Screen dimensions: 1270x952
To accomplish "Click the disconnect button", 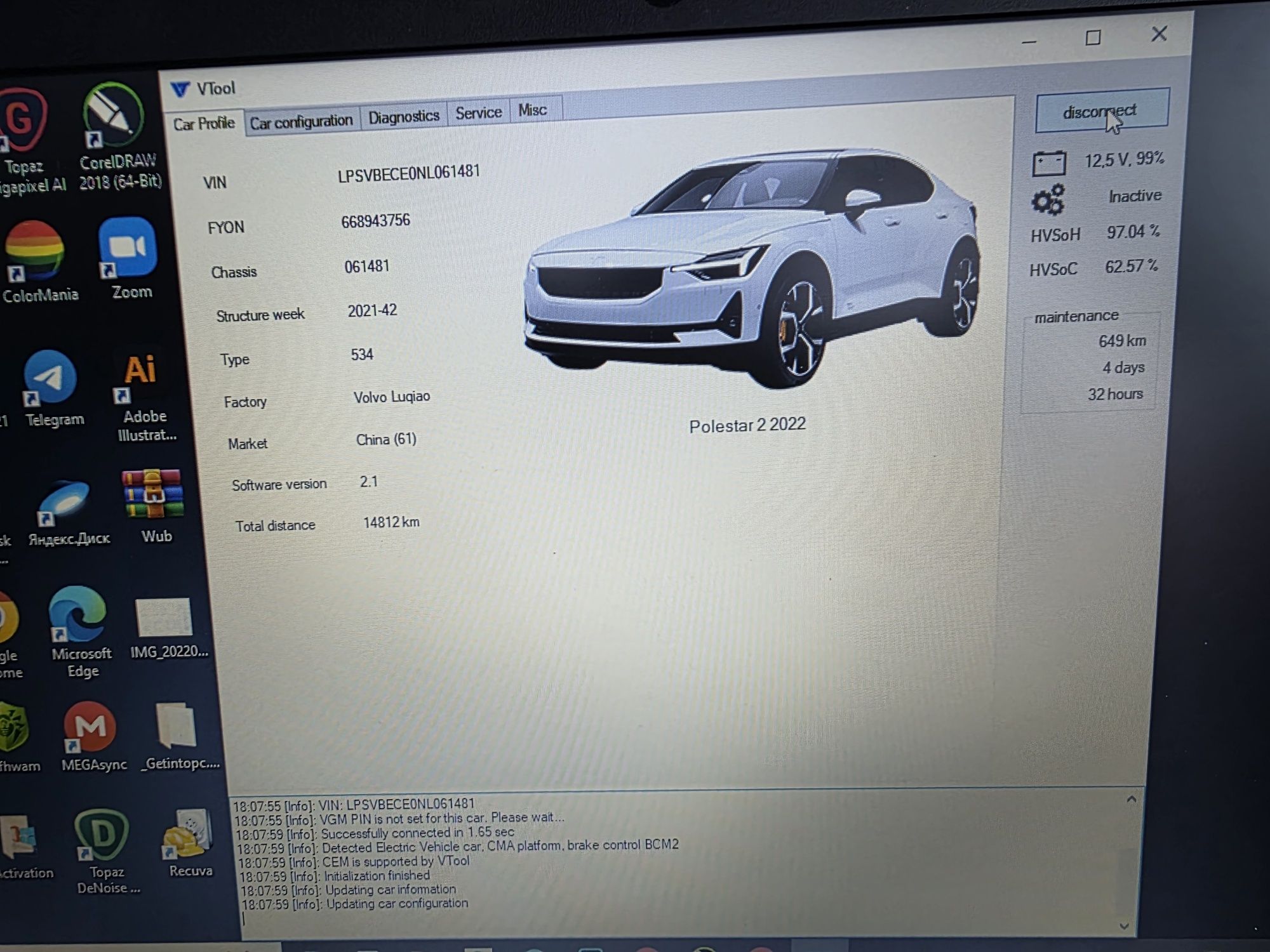I will (x=1102, y=111).
